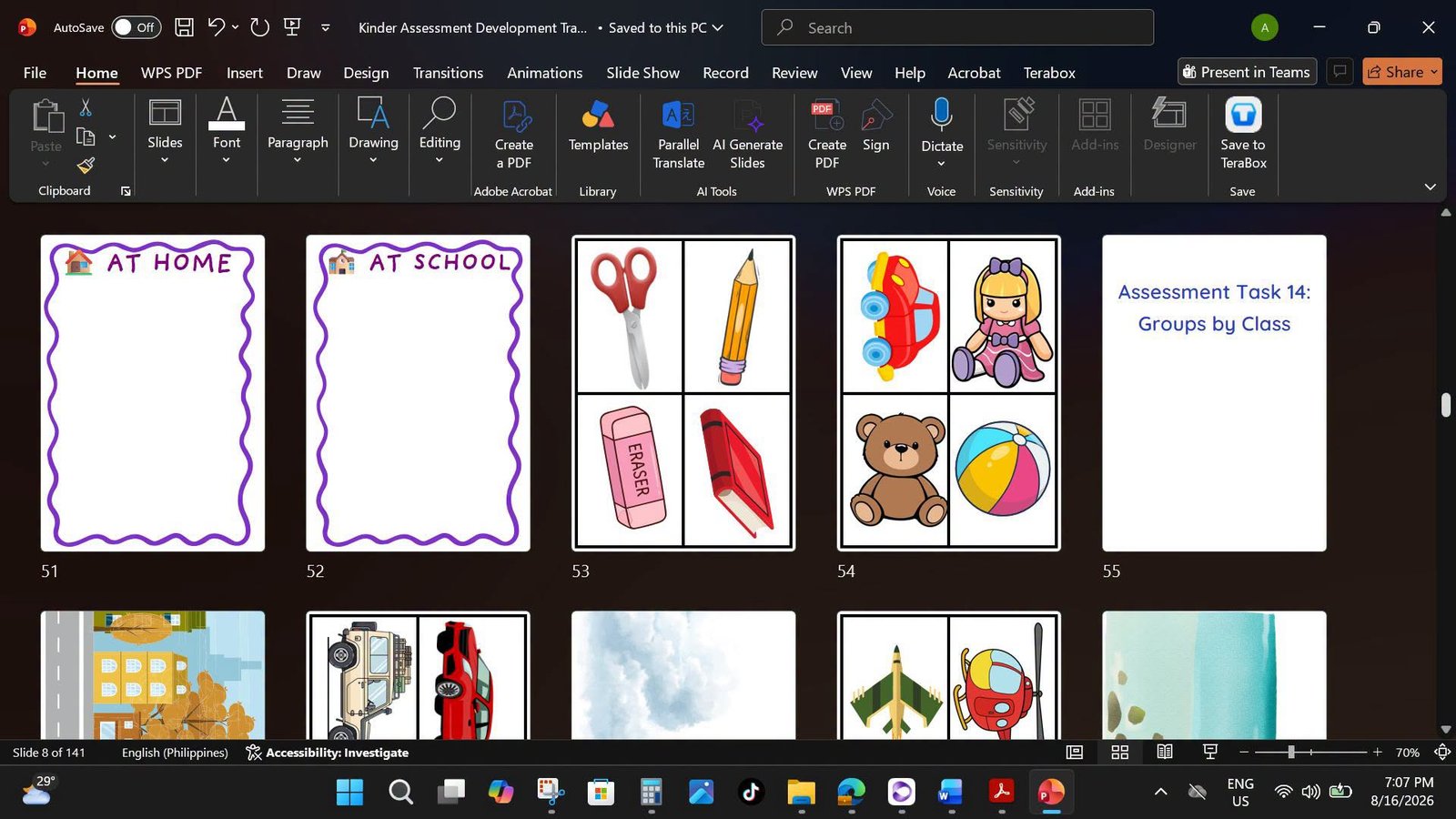Switch to the Animations tab
The width and height of the screenshot is (1456, 819).
[544, 73]
